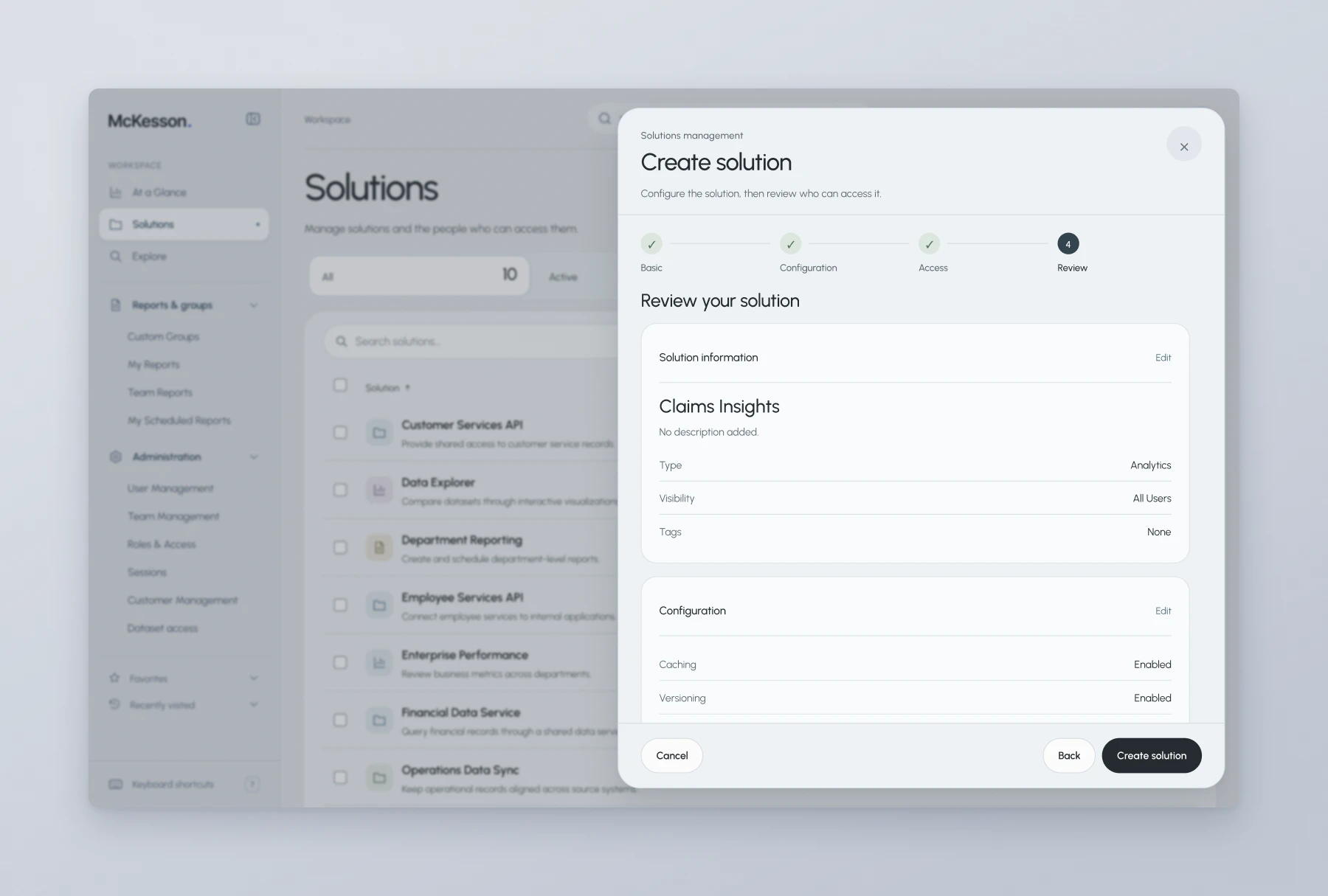Check the Data Explorer row
This screenshot has height=896, width=1328.
[x=340, y=490]
